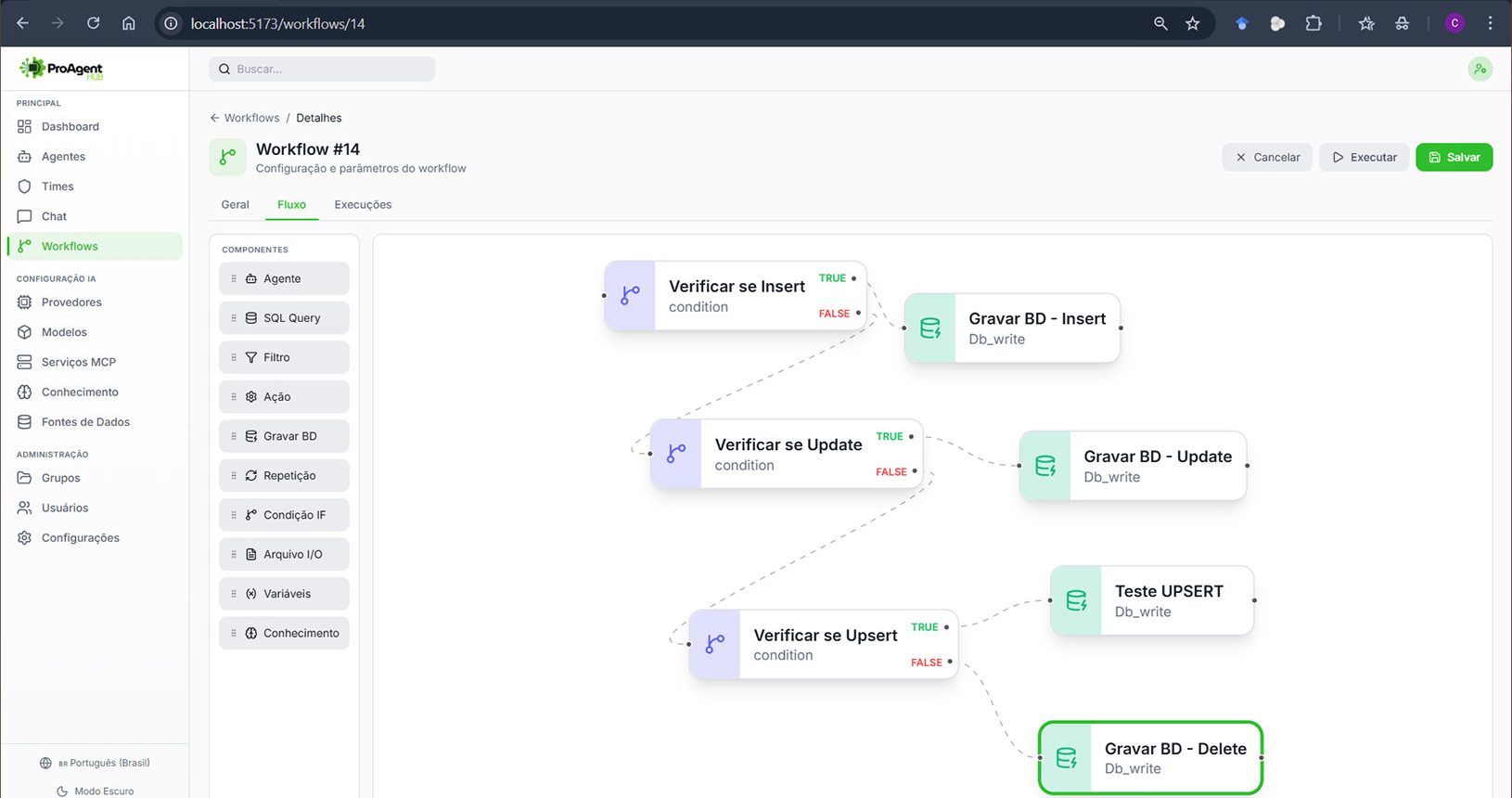Click the Gravar BD - Insert database icon
The width and height of the screenshot is (1512, 798).
click(930, 328)
